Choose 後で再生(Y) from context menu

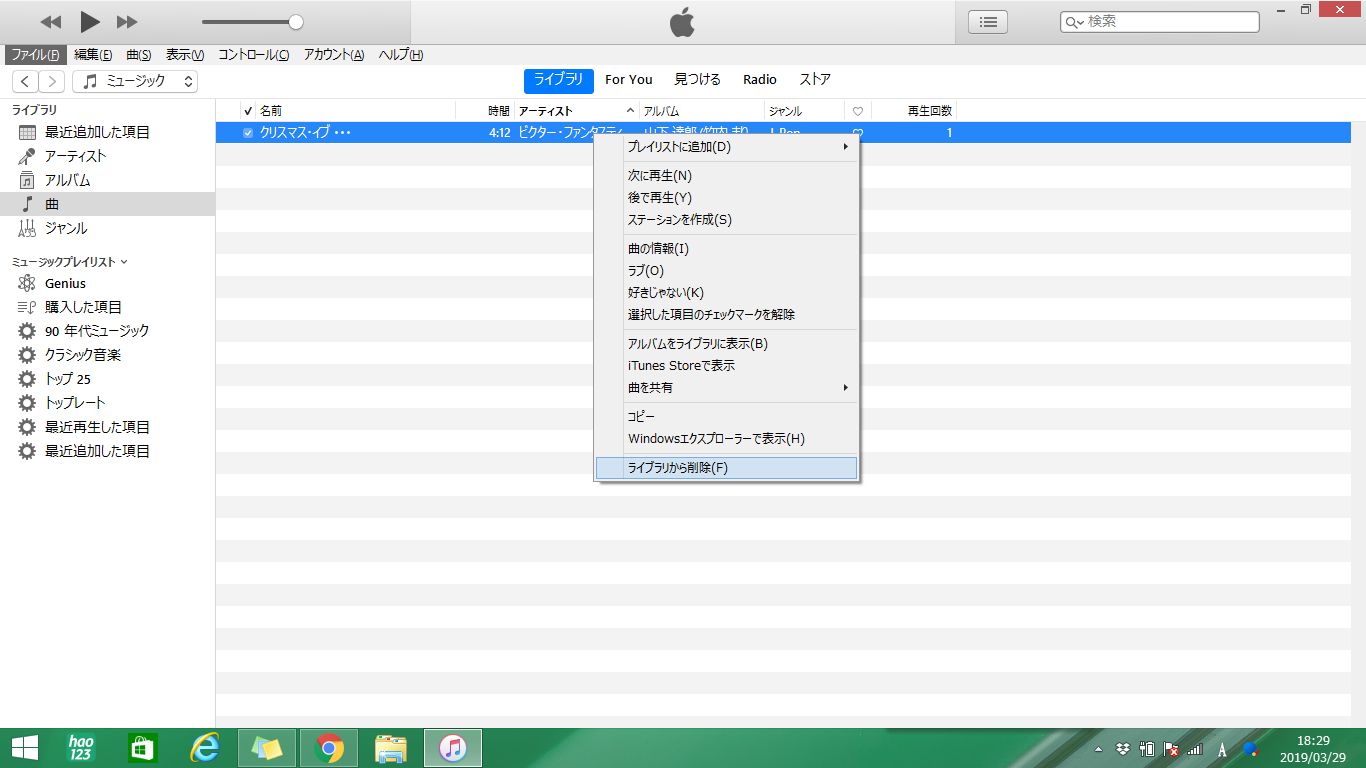[727, 198]
